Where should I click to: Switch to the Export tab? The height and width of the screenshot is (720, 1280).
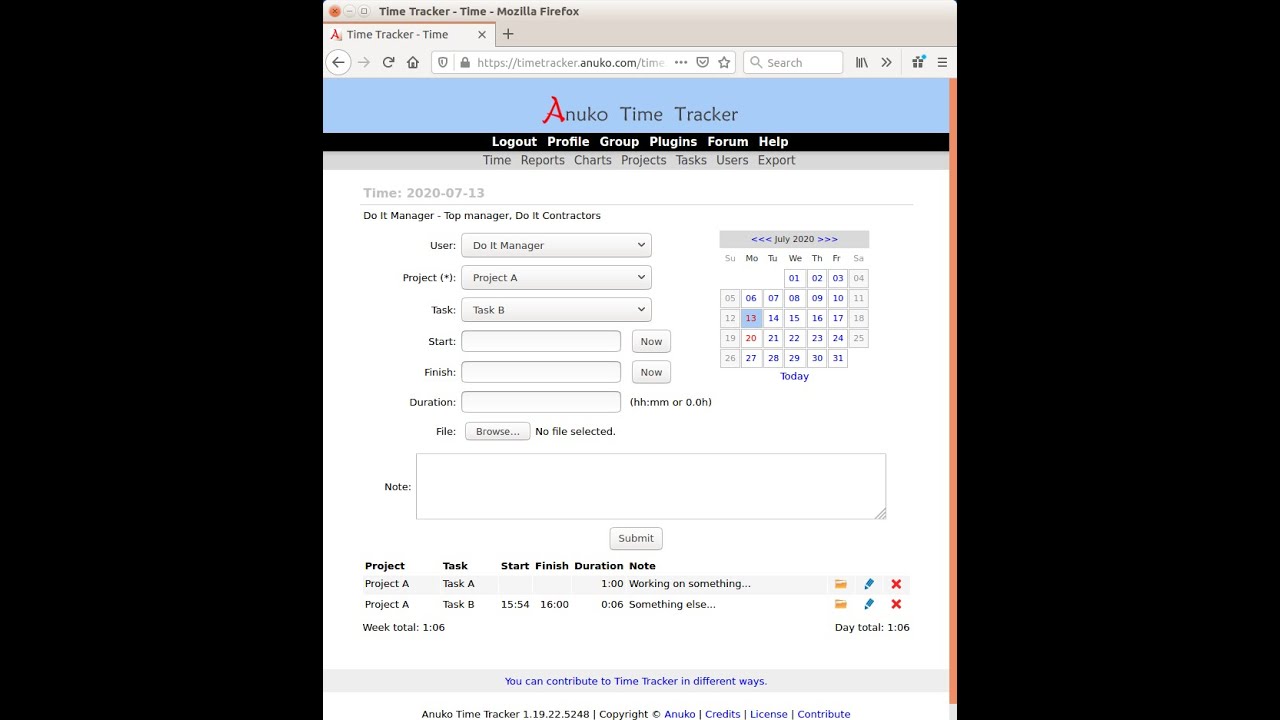pyautogui.click(x=776, y=160)
